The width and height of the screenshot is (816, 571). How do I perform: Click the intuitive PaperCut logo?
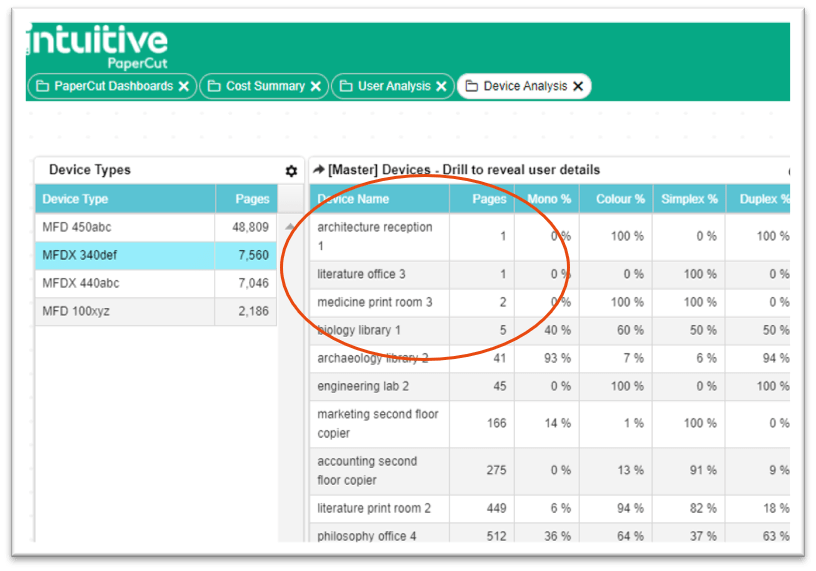click(98, 47)
